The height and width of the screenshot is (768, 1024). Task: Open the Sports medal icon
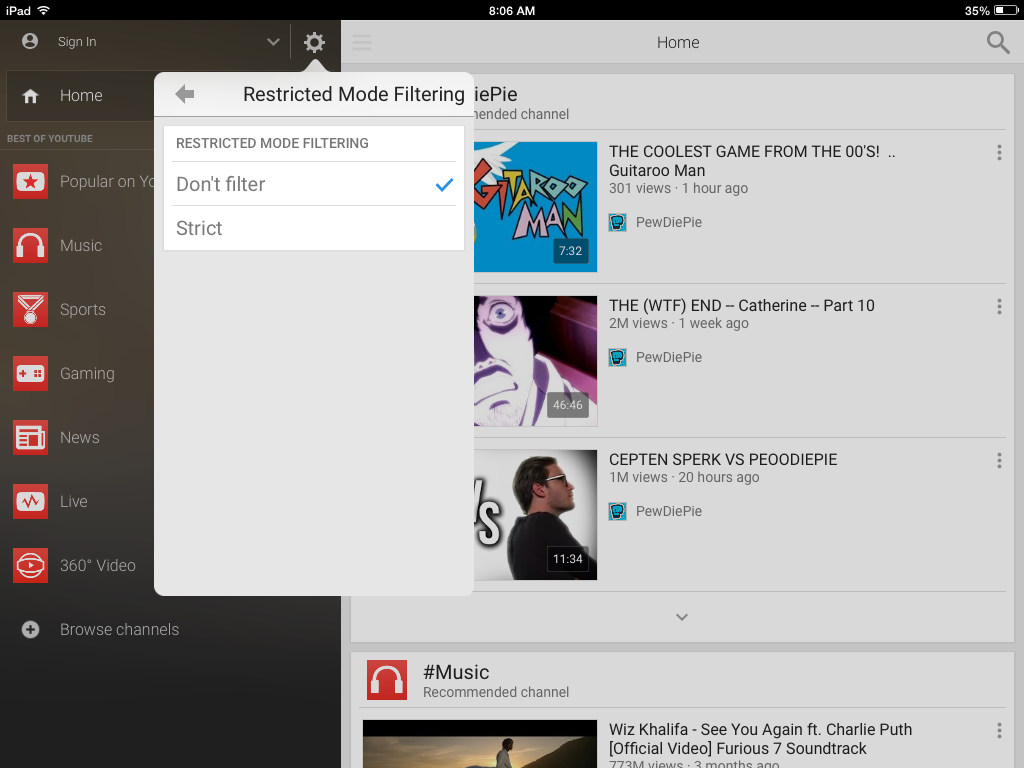coord(30,310)
